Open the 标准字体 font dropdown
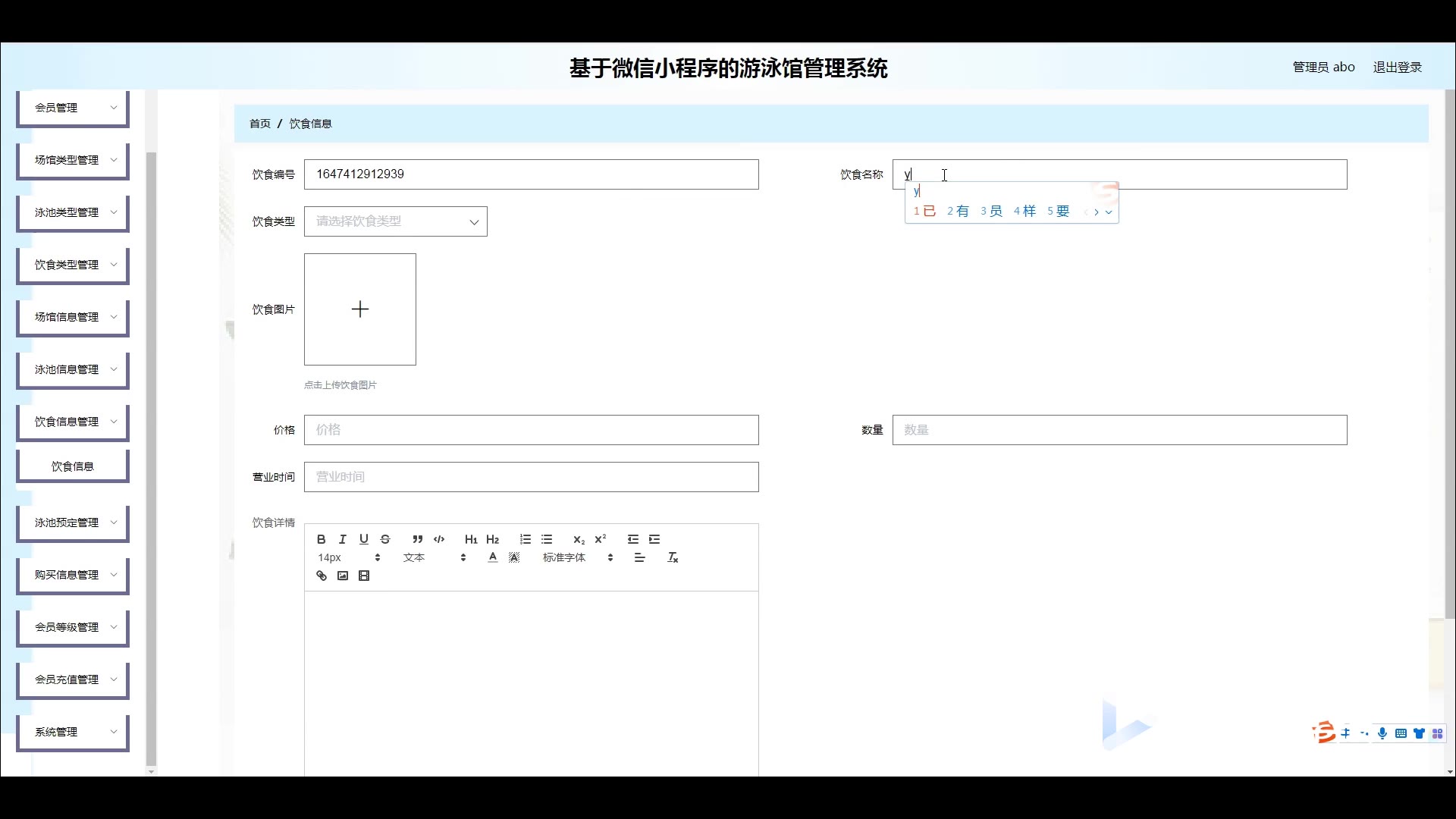This screenshot has width=1456, height=819. click(x=577, y=557)
